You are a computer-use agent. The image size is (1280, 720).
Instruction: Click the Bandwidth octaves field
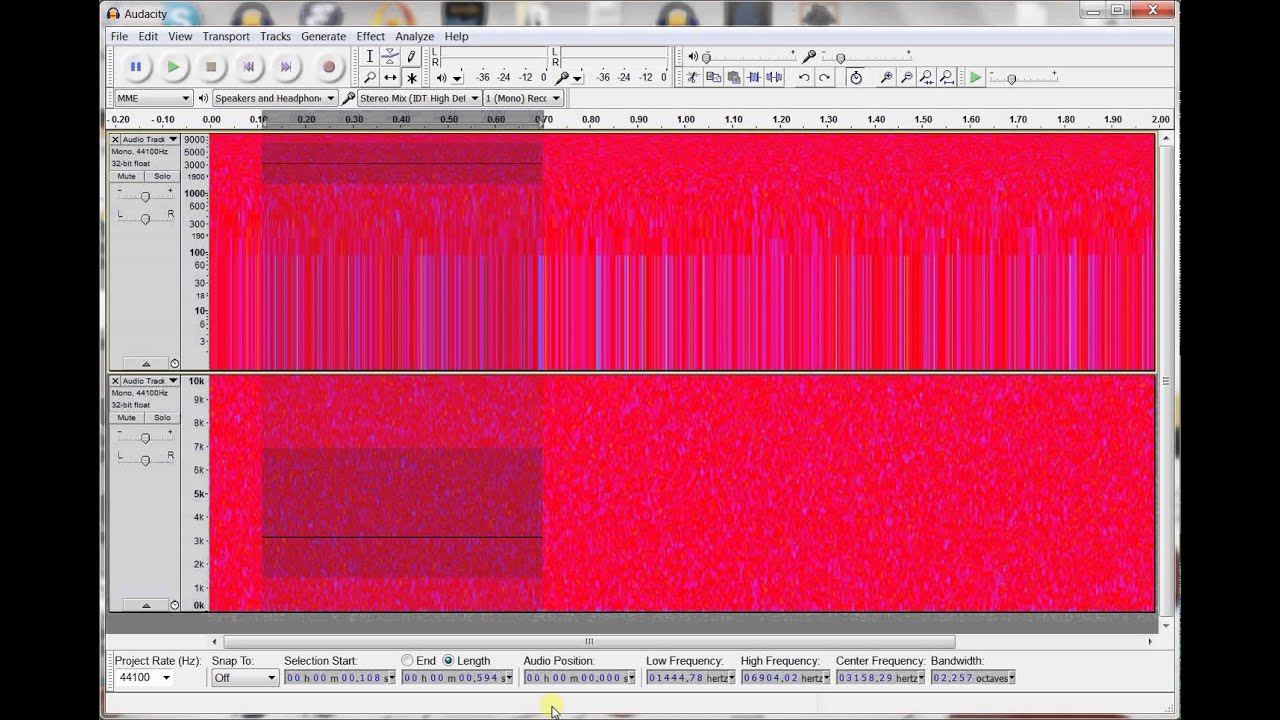click(x=973, y=678)
